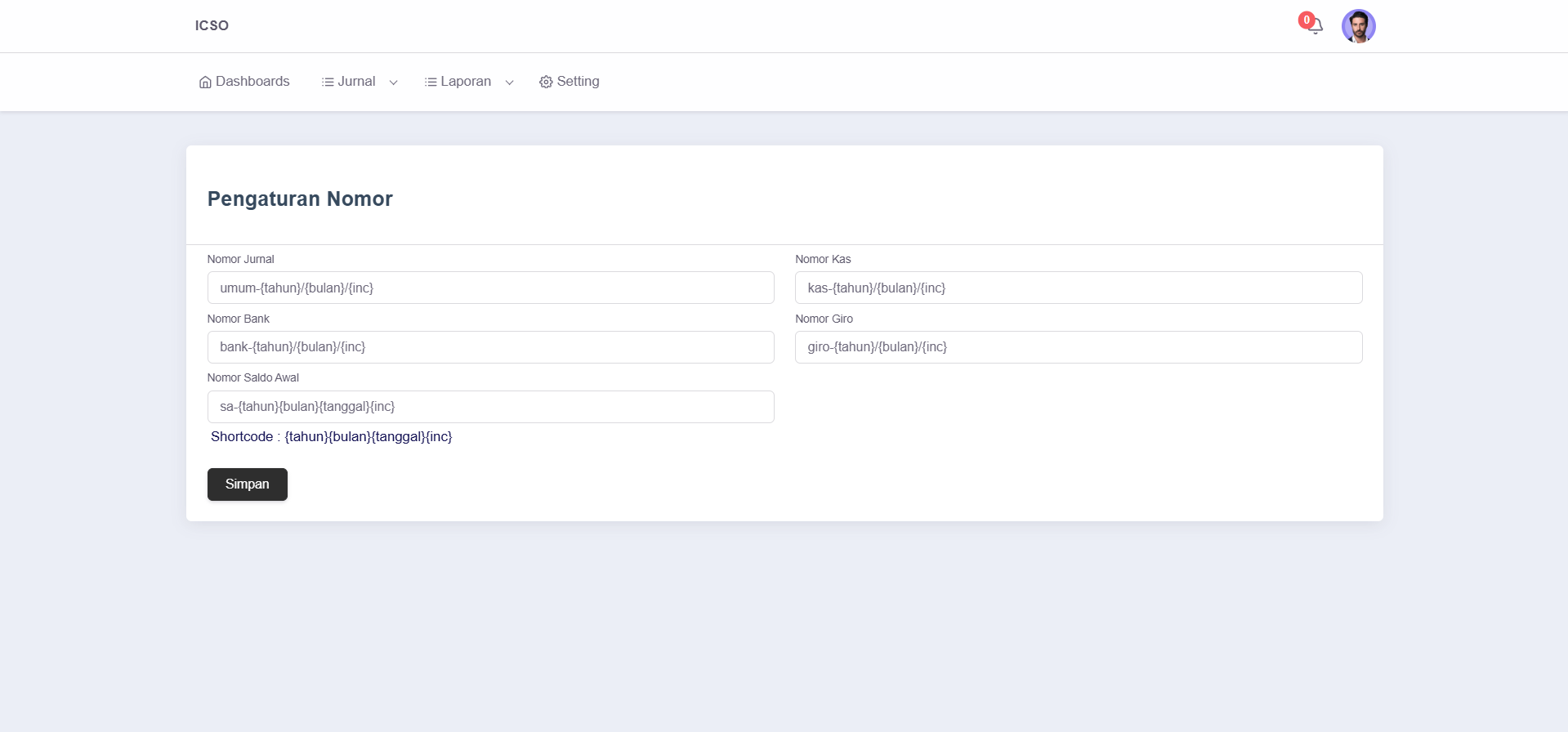The width and height of the screenshot is (1568, 732).
Task: Select the Laporan menu label
Action: (x=466, y=82)
